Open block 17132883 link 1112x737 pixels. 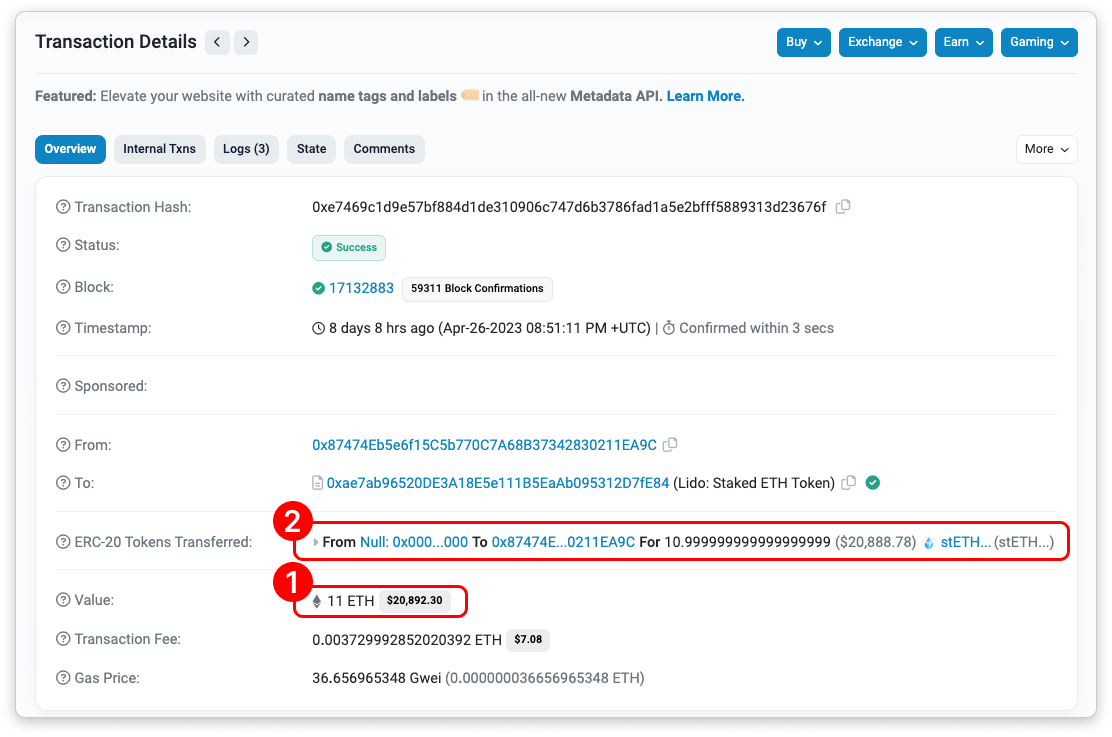(x=361, y=288)
